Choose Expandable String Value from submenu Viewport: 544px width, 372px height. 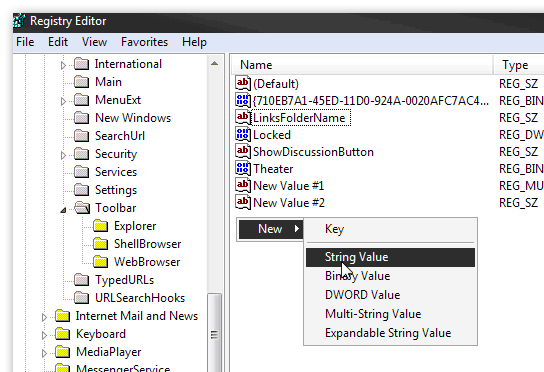390,333
